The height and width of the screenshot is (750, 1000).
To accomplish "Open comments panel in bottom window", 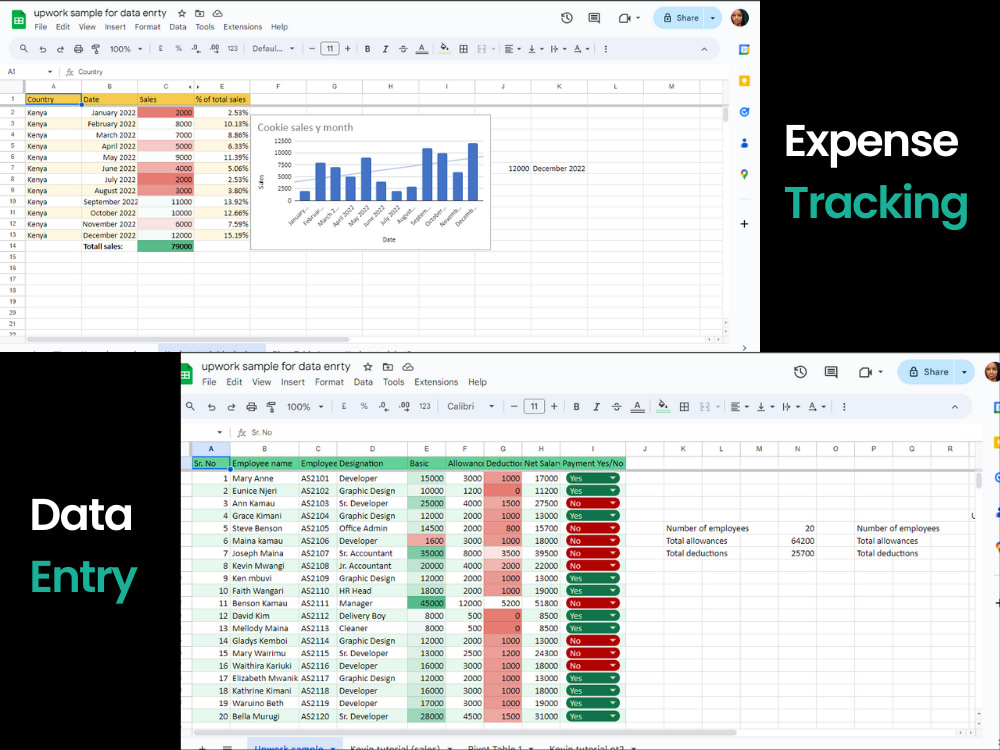I will (x=831, y=372).
